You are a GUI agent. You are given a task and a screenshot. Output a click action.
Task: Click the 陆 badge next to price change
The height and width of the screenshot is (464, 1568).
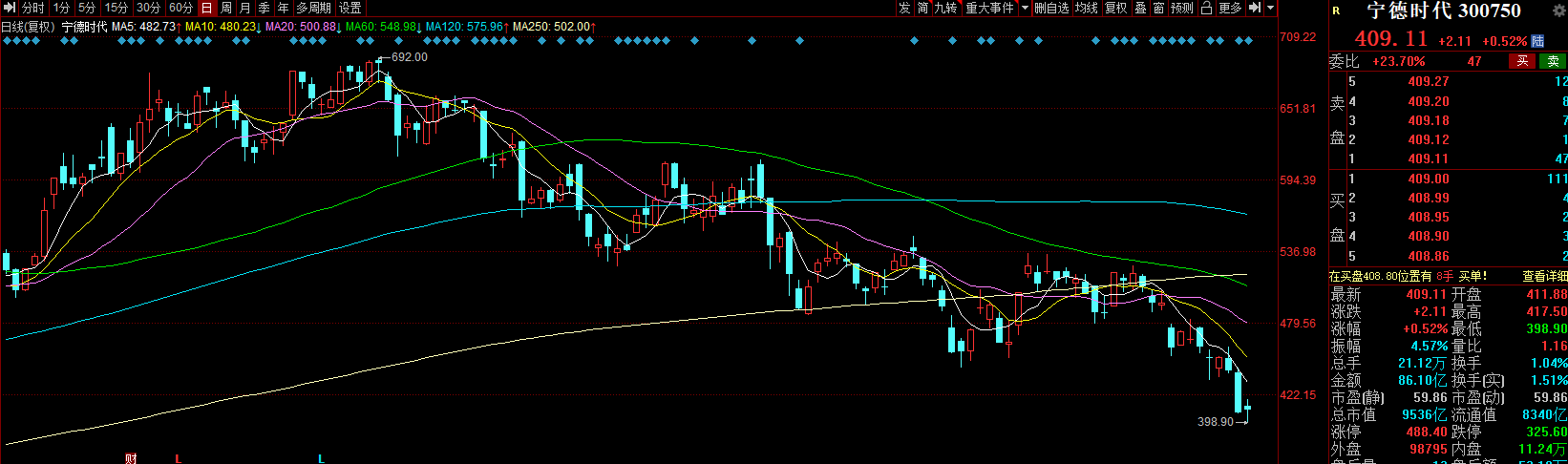click(1538, 41)
